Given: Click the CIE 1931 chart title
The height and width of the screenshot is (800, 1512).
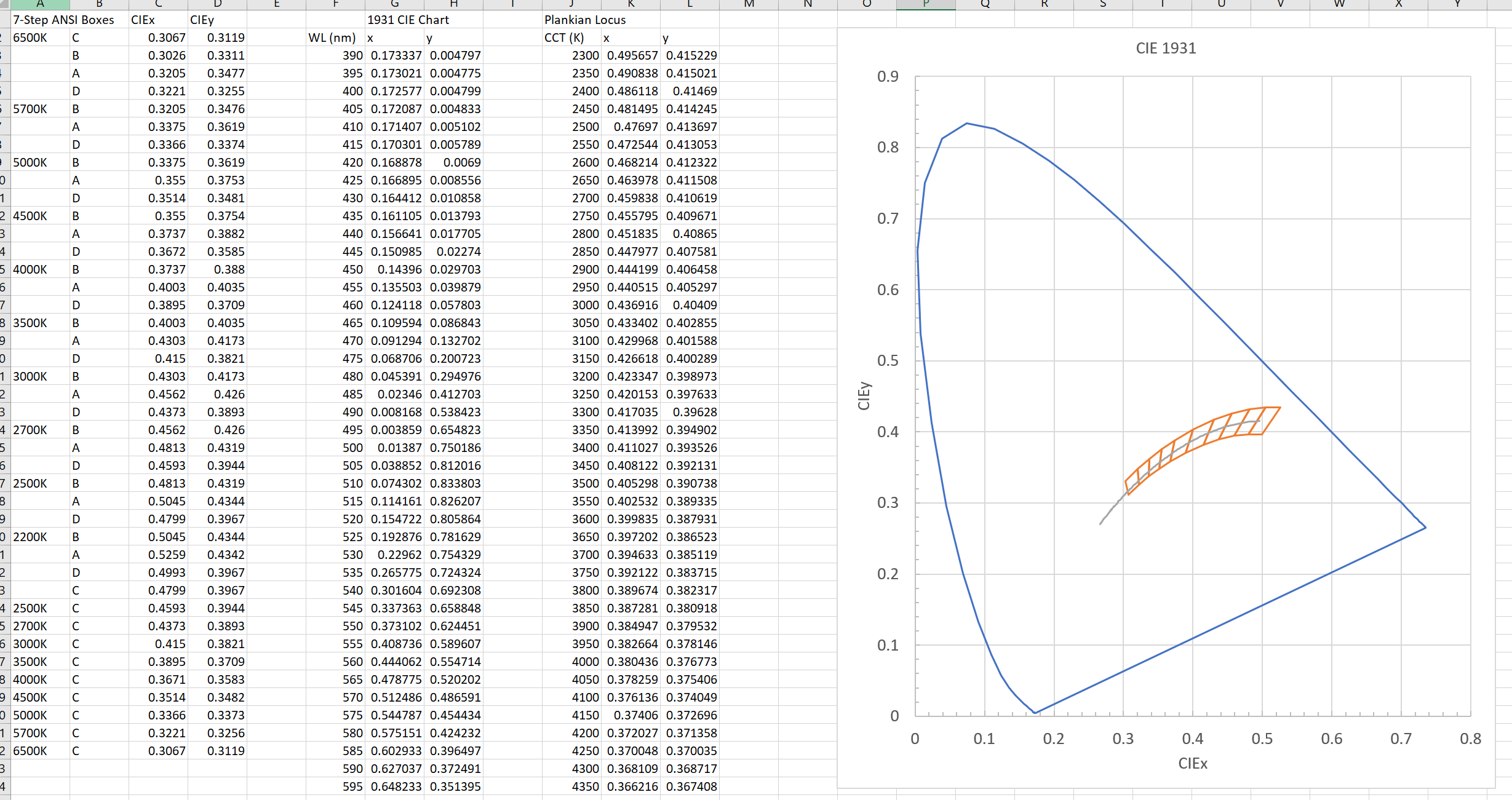Looking at the screenshot, I should tap(1166, 48).
